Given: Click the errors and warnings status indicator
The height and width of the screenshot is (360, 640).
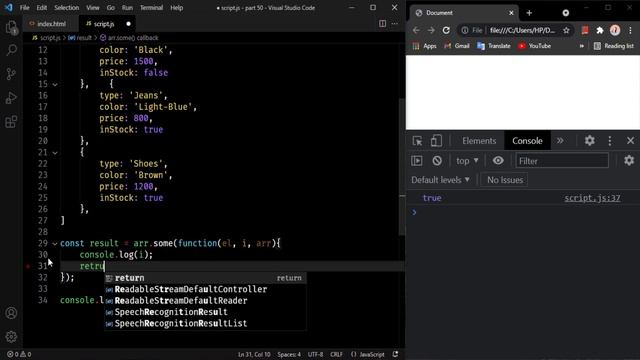Looking at the screenshot, I should (x=19, y=354).
